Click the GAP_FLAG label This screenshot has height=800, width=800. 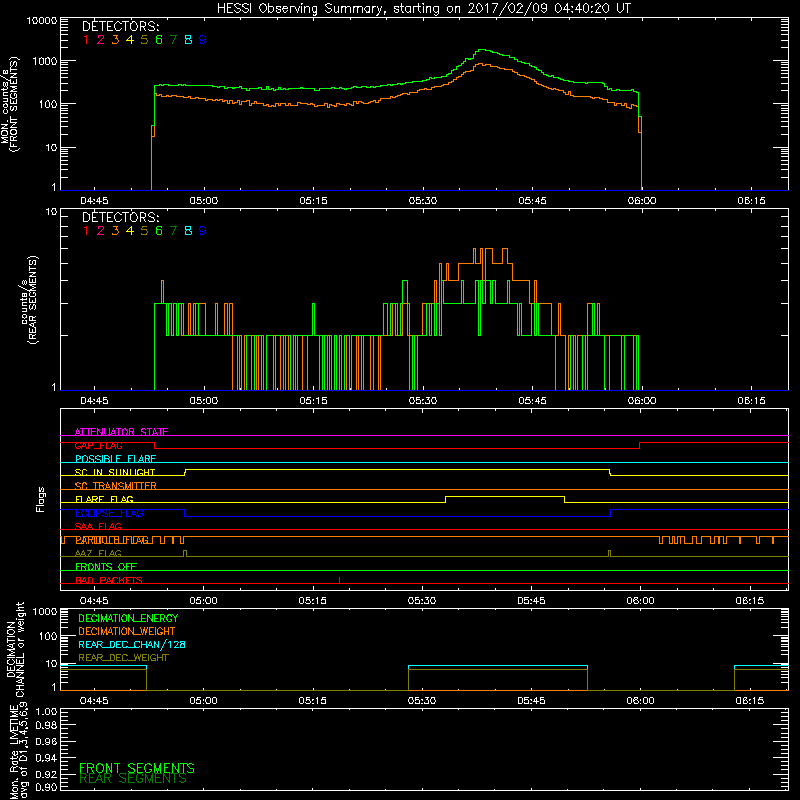pyautogui.click(x=98, y=445)
